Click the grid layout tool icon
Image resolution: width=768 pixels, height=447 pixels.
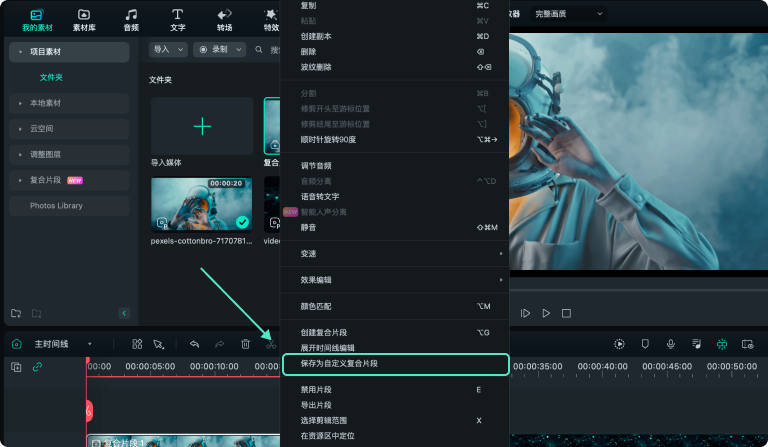coord(137,344)
